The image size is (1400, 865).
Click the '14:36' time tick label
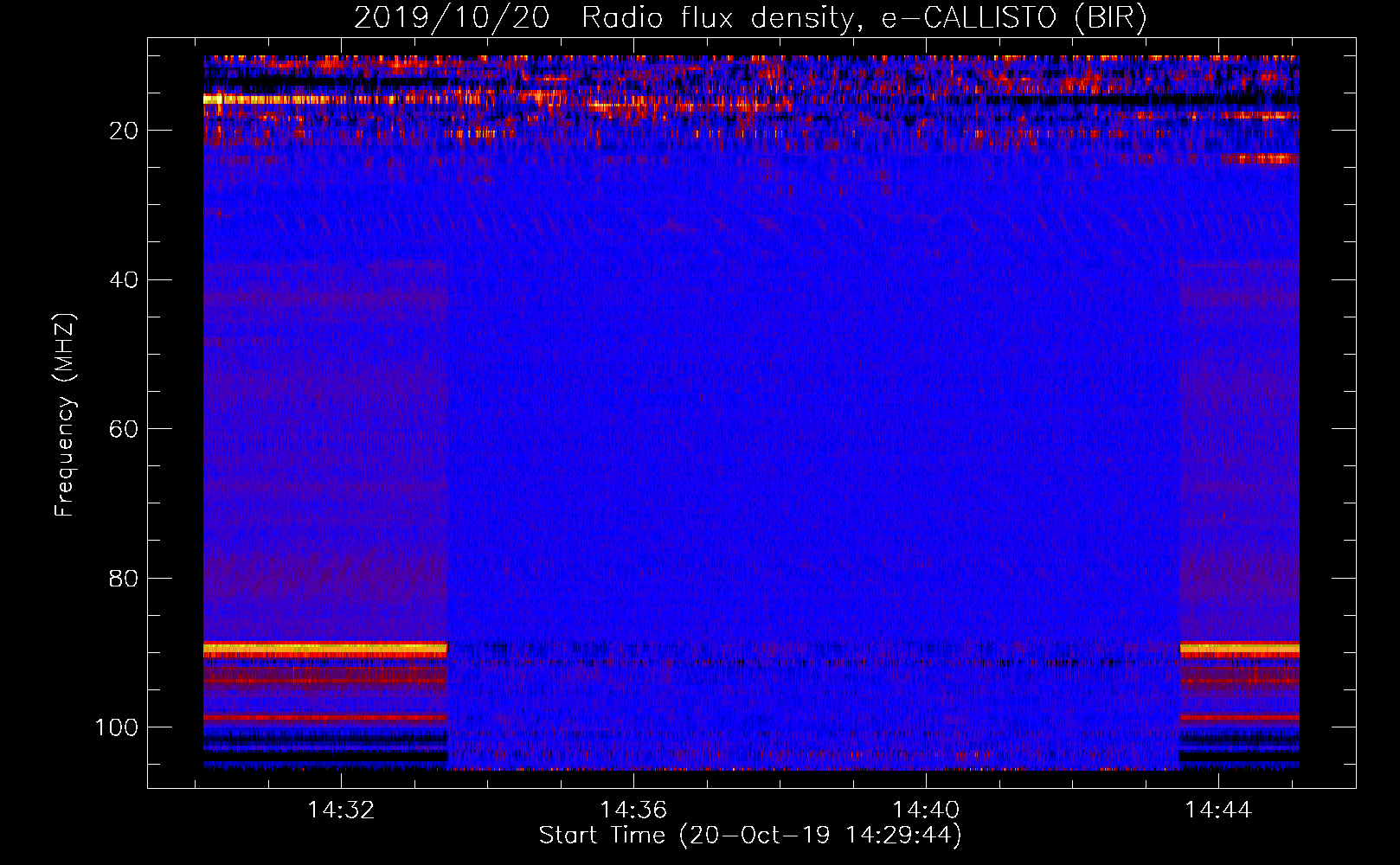[x=633, y=810]
